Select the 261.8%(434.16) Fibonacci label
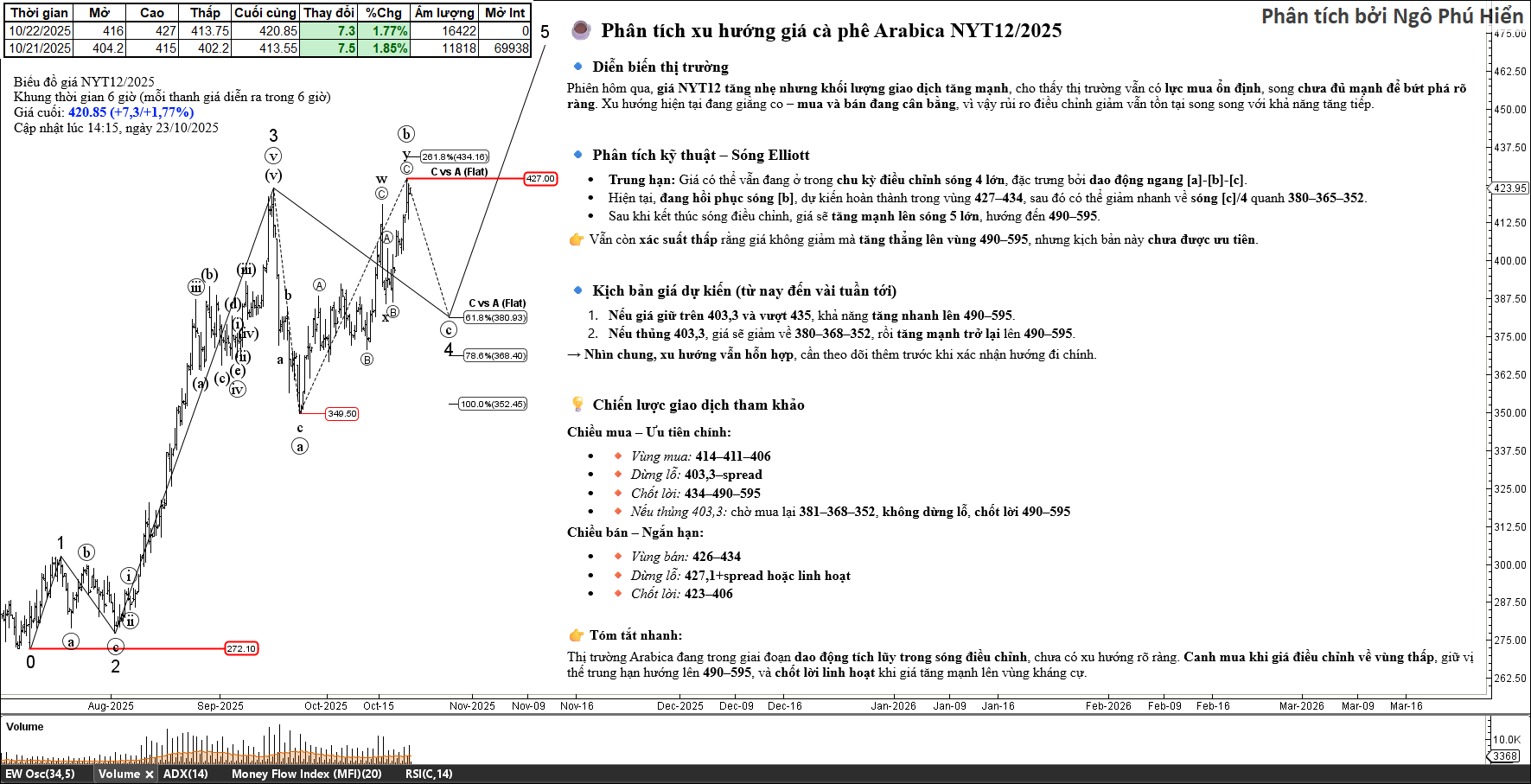This screenshot has width=1531, height=784. [x=455, y=157]
